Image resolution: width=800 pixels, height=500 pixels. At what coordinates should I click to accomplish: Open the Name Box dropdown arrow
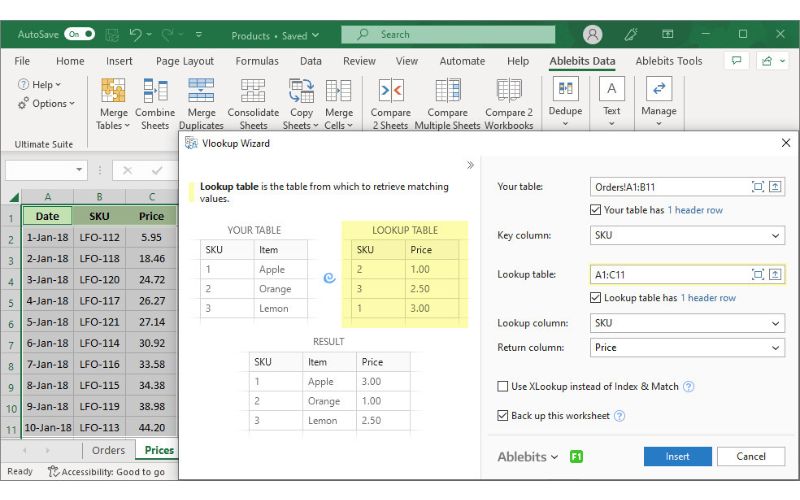pyautogui.click(x=79, y=169)
